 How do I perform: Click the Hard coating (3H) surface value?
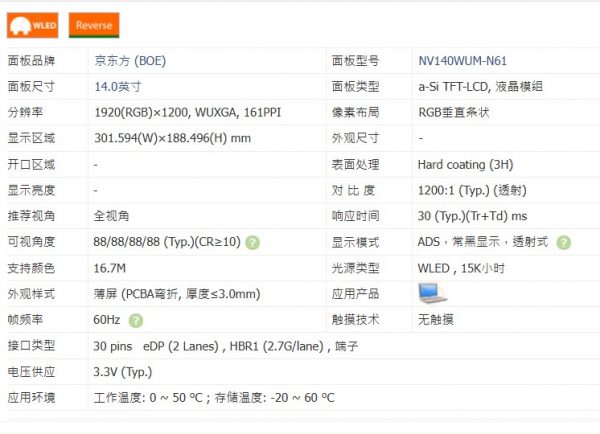coord(464,164)
